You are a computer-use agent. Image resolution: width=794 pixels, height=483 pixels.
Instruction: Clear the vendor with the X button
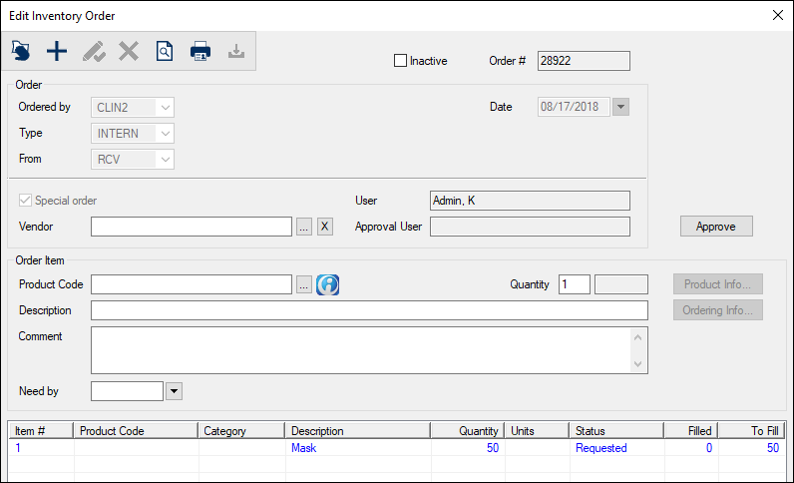[324, 227]
